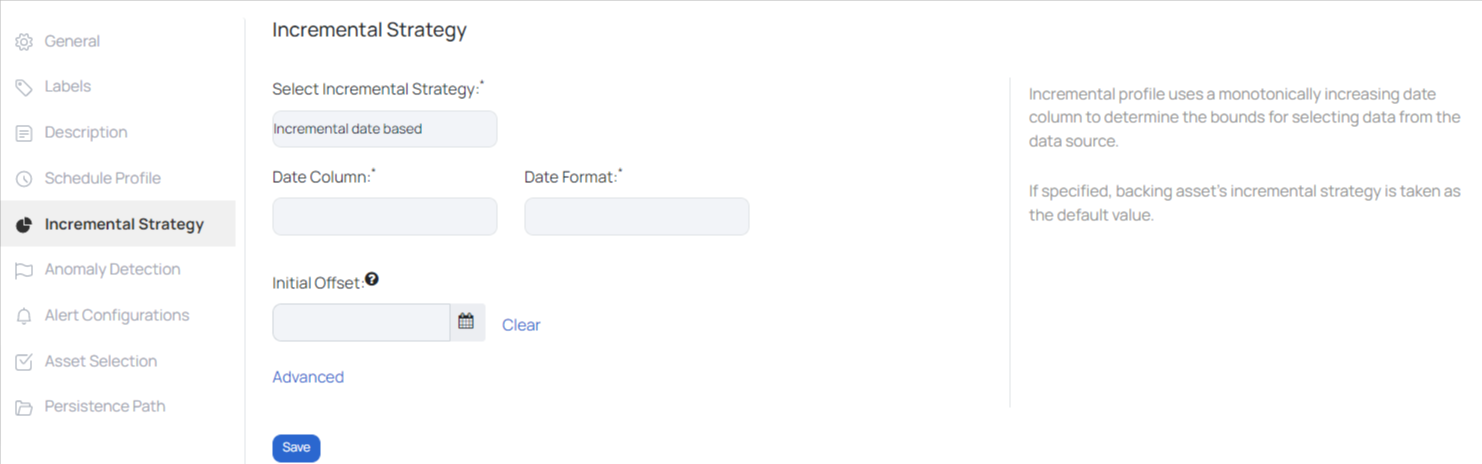The width and height of the screenshot is (1482, 464).
Task: Click the Incremental Strategy pie chart icon
Action: [24, 225]
